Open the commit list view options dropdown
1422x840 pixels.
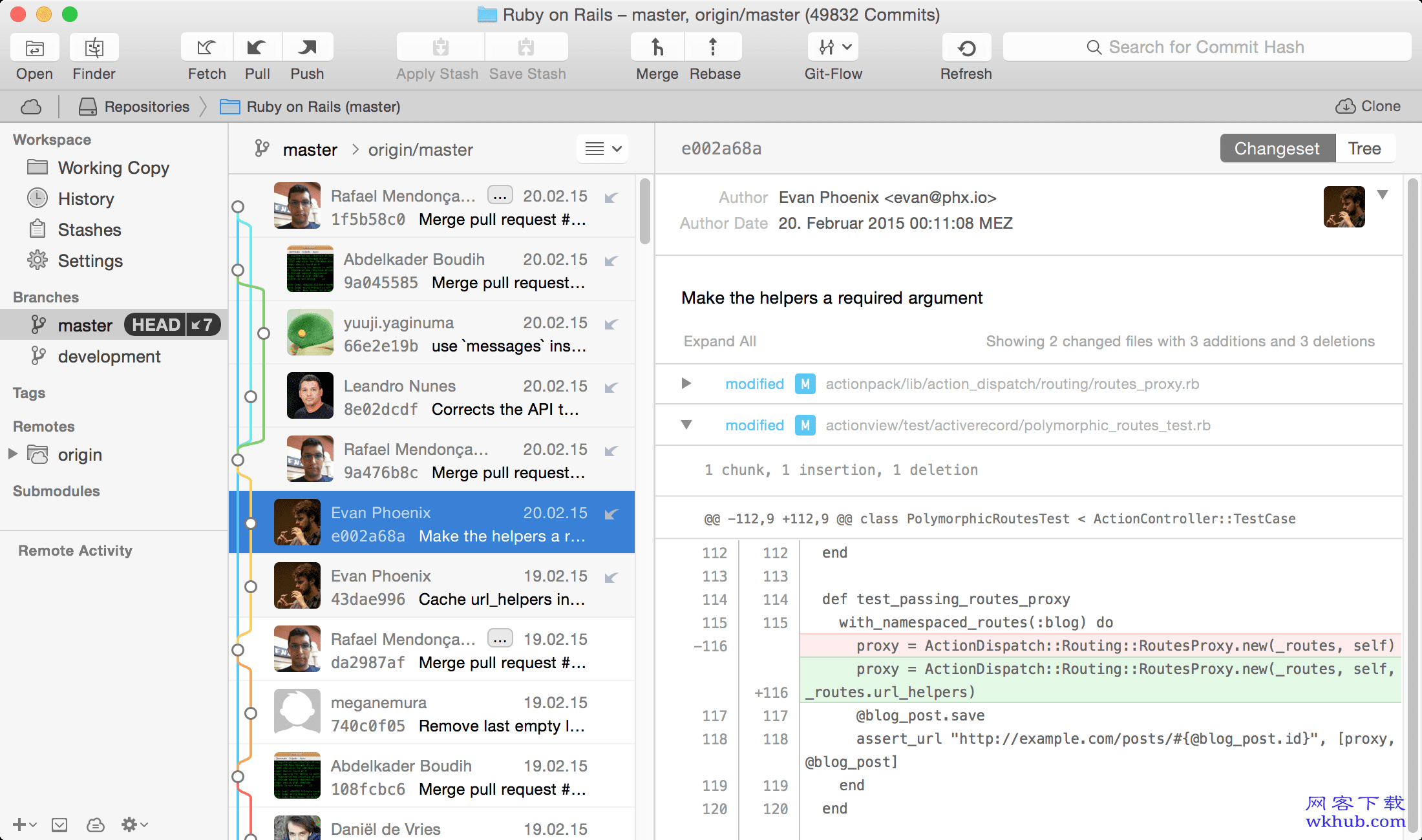tap(602, 149)
